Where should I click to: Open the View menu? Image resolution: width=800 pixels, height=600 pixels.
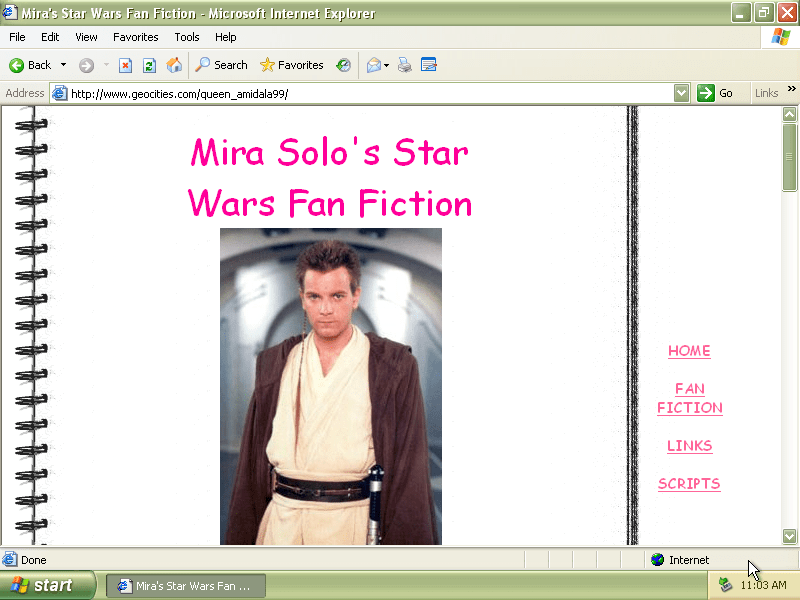pos(86,37)
